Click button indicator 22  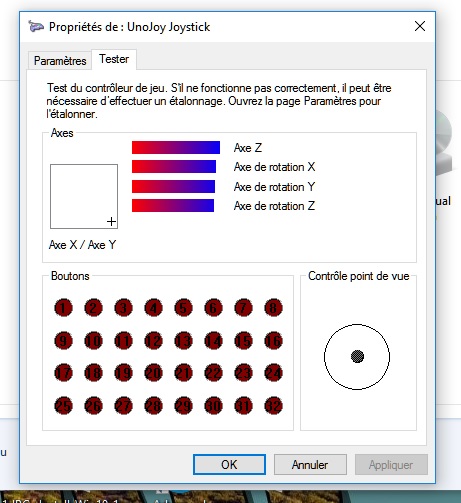[213, 373]
